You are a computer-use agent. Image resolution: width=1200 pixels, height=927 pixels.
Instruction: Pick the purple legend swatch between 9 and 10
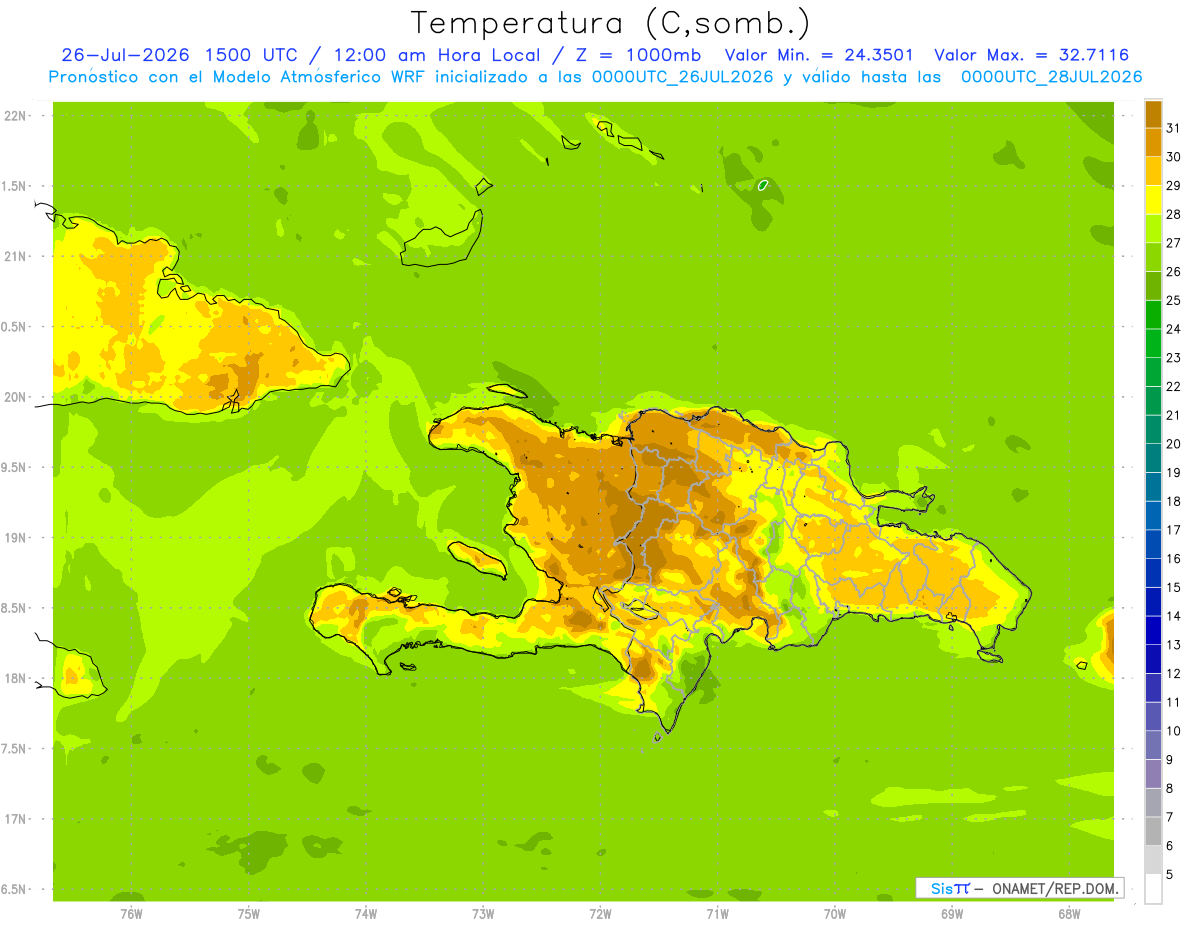pos(1153,745)
